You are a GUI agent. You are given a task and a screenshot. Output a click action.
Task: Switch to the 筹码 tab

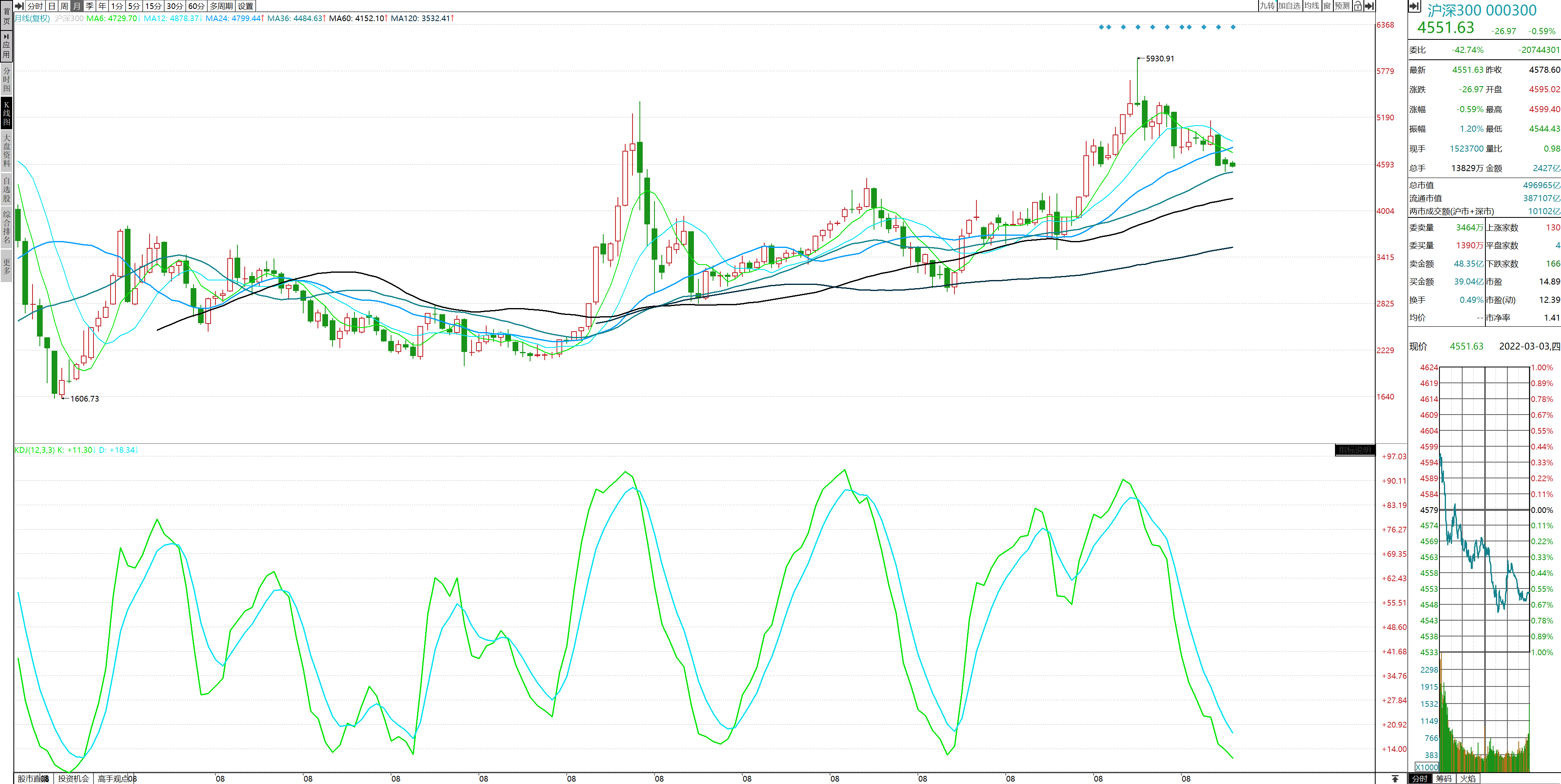[1444, 779]
